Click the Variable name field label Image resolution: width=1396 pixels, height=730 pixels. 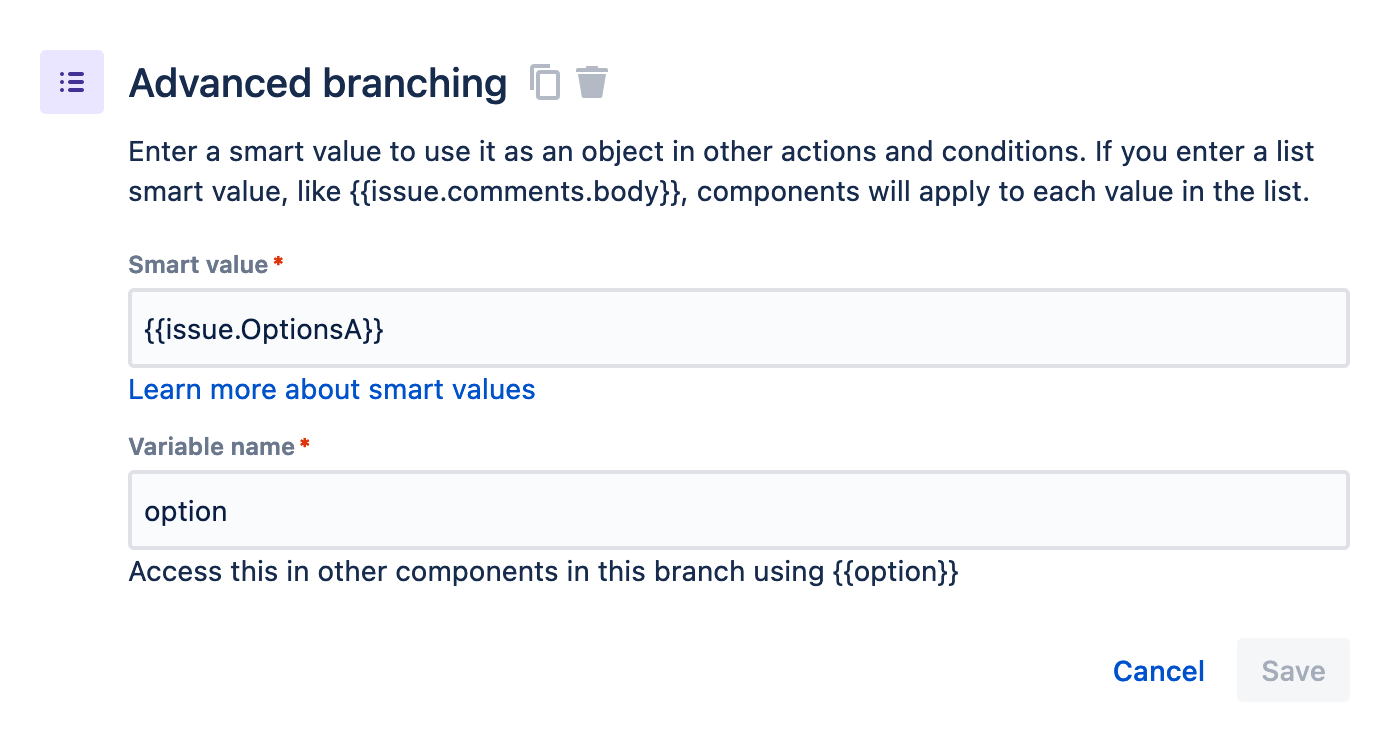pos(211,447)
